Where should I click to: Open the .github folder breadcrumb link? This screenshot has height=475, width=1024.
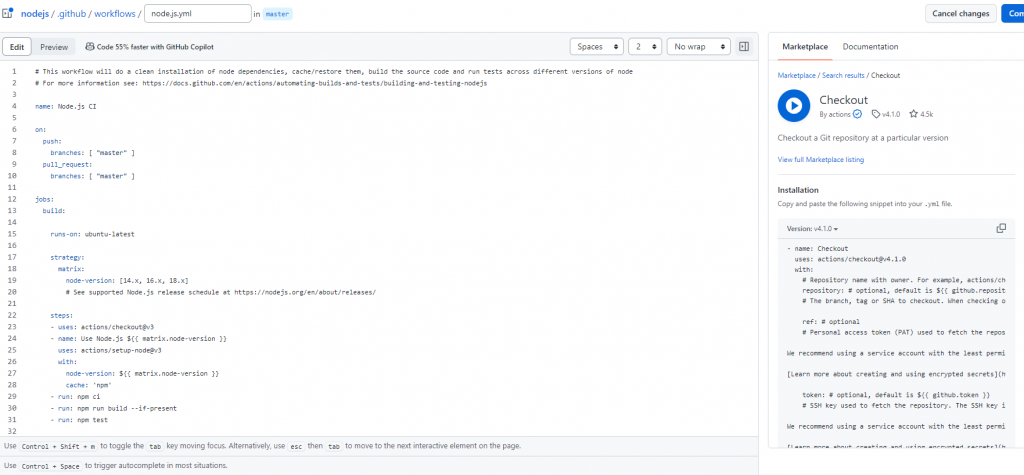tap(72, 13)
